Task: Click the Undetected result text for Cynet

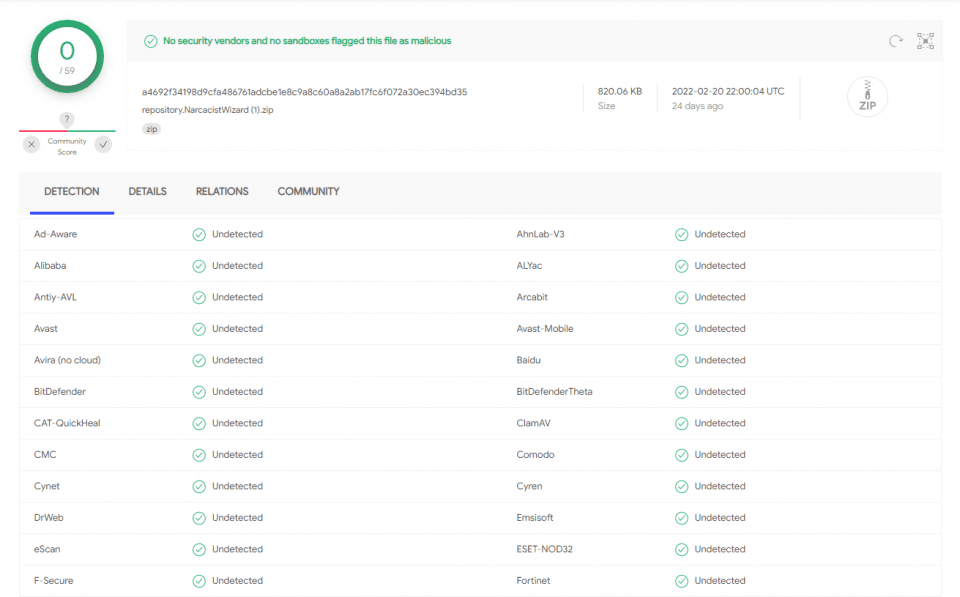Action: (238, 486)
